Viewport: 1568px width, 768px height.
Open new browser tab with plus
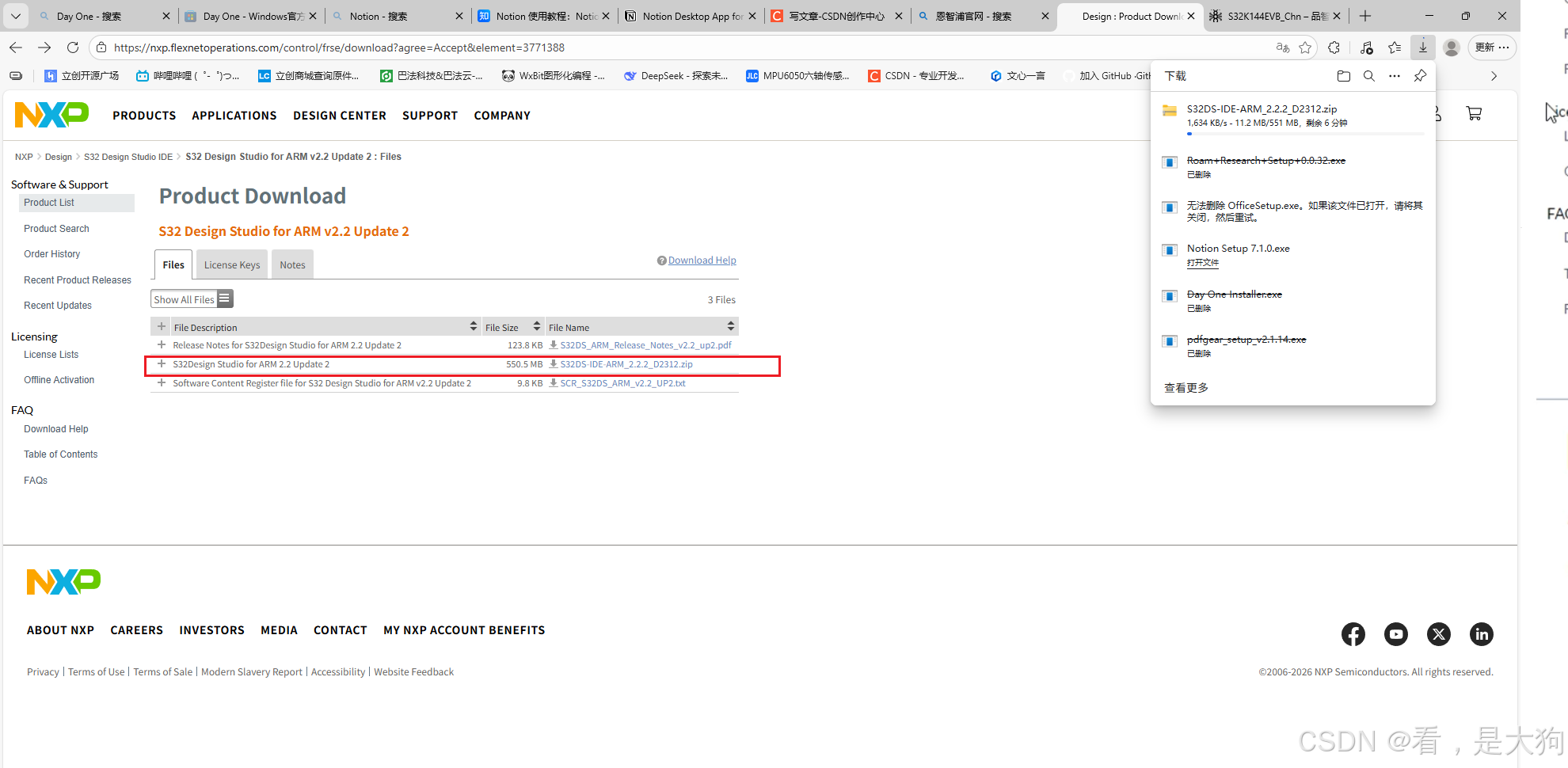pos(1365,16)
